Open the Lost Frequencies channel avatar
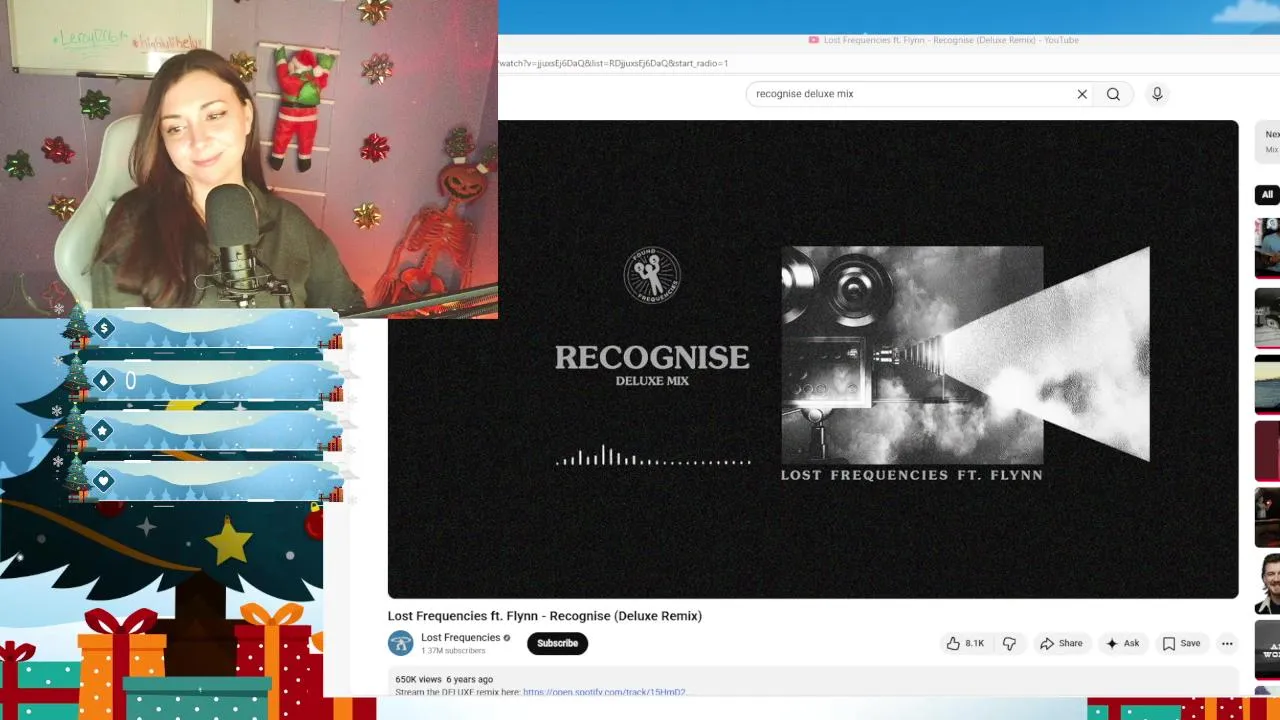The image size is (1280, 720). [401, 643]
